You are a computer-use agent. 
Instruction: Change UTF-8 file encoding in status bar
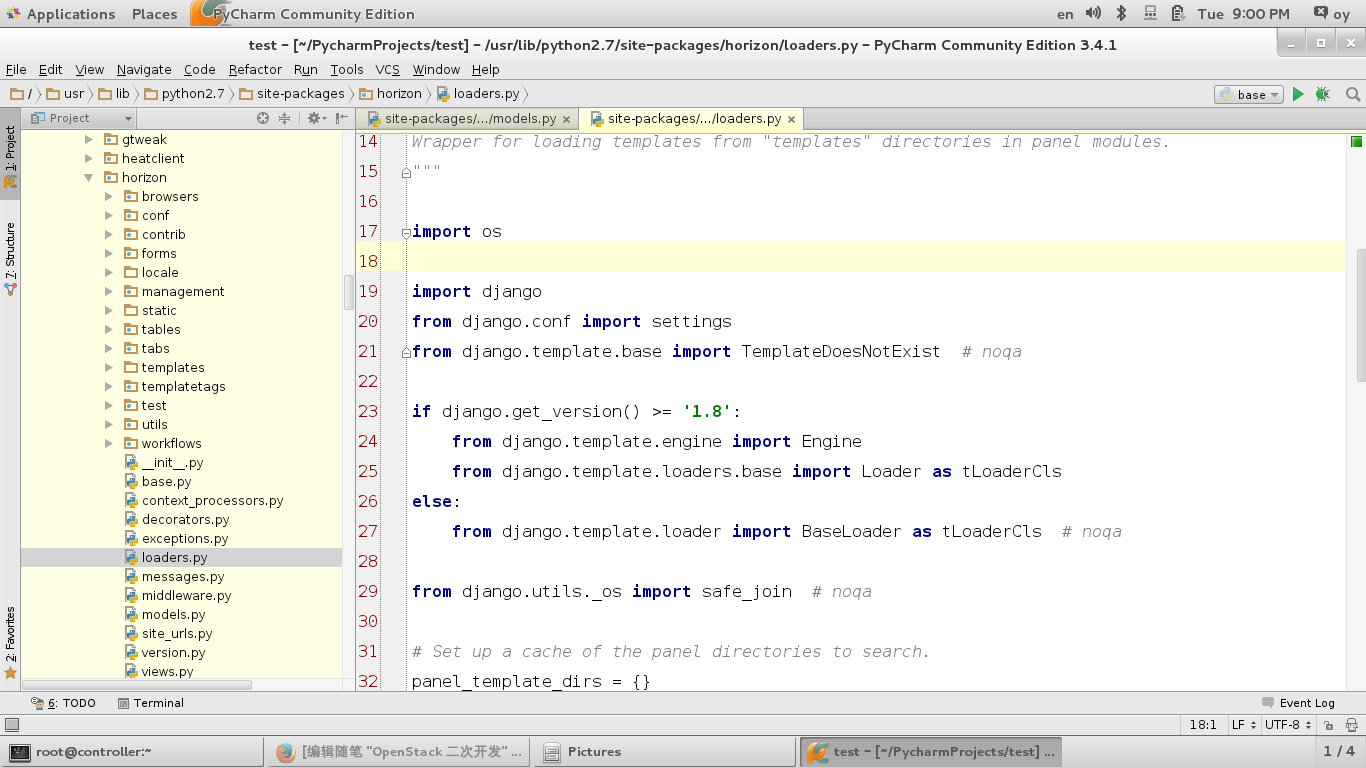point(1287,725)
